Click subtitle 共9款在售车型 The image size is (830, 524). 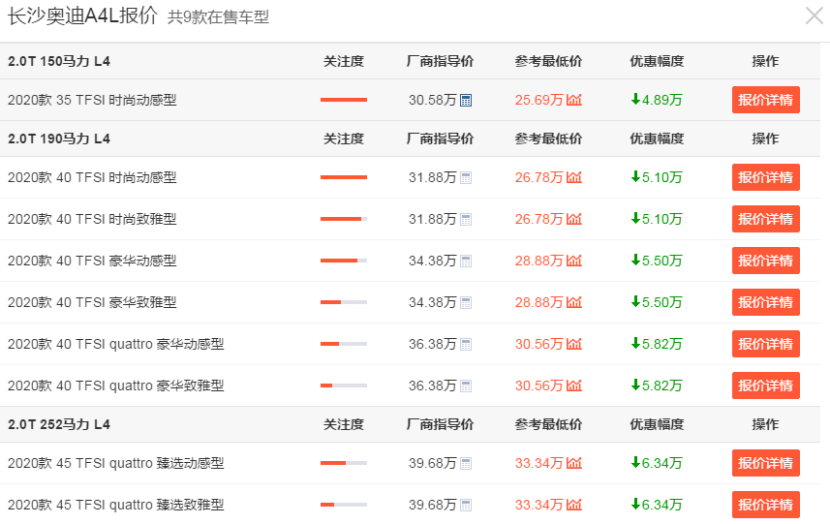218,17
